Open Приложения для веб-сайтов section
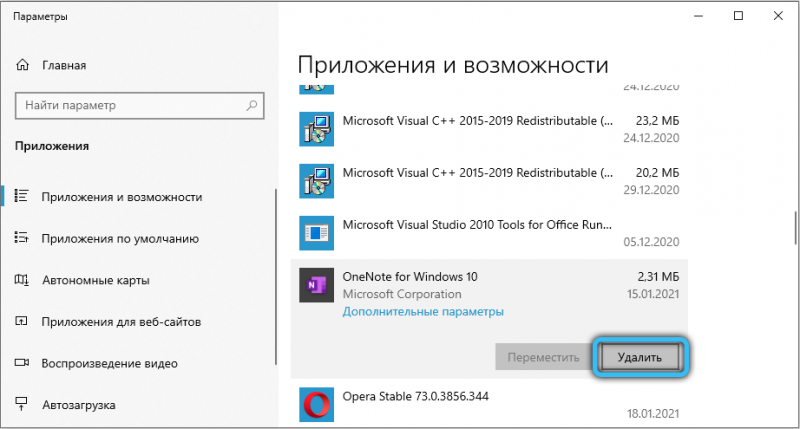 (x=121, y=322)
